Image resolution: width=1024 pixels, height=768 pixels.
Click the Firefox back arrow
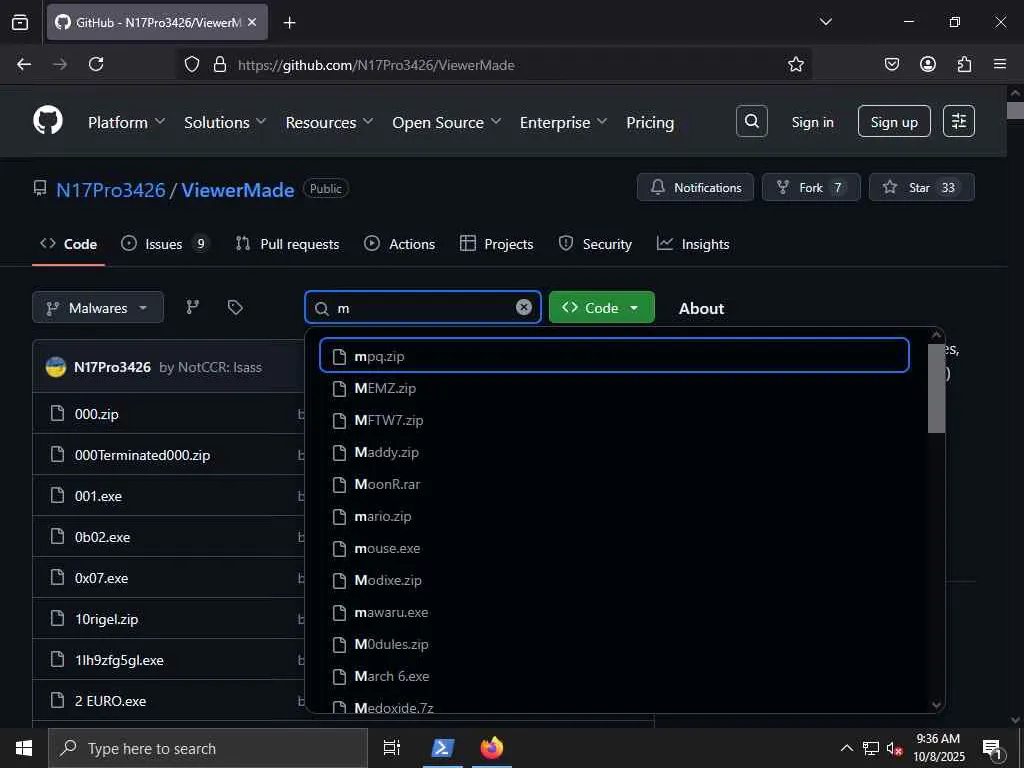click(x=24, y=64)
